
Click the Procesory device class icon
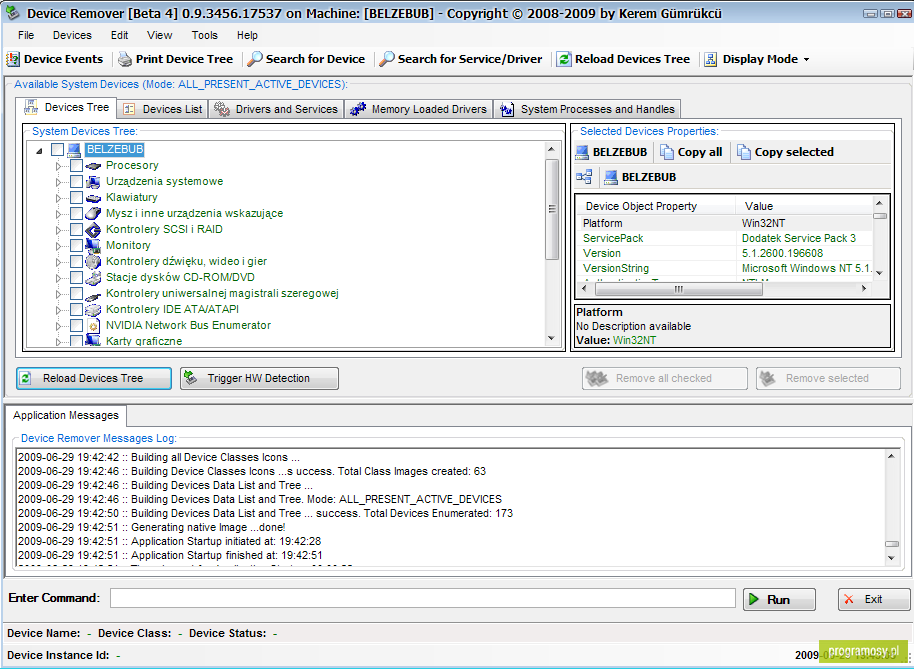(93, 166)
